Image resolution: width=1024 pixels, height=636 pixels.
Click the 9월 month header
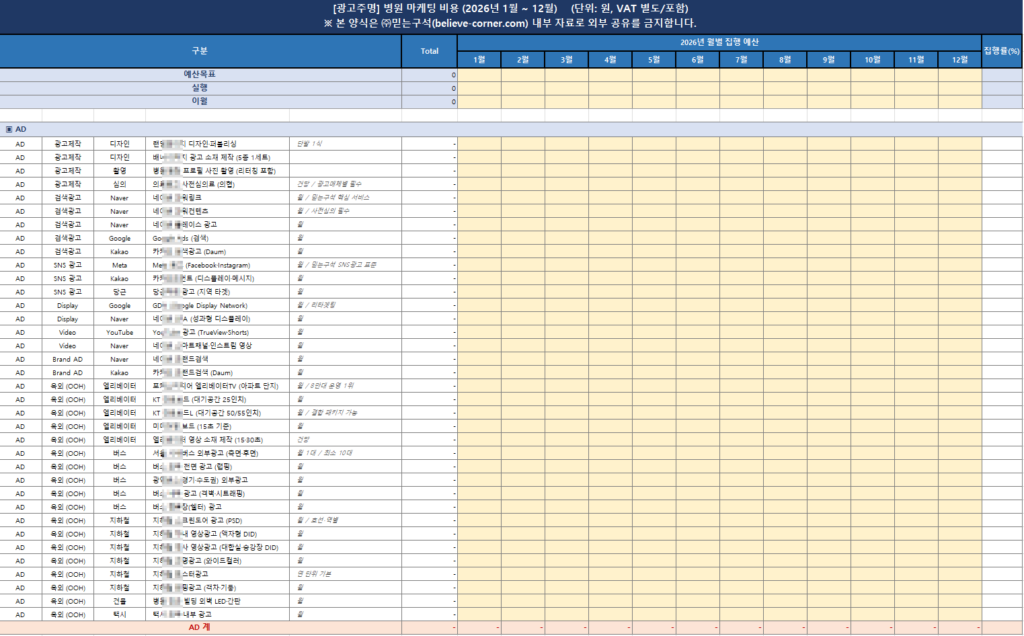[829, 59]
